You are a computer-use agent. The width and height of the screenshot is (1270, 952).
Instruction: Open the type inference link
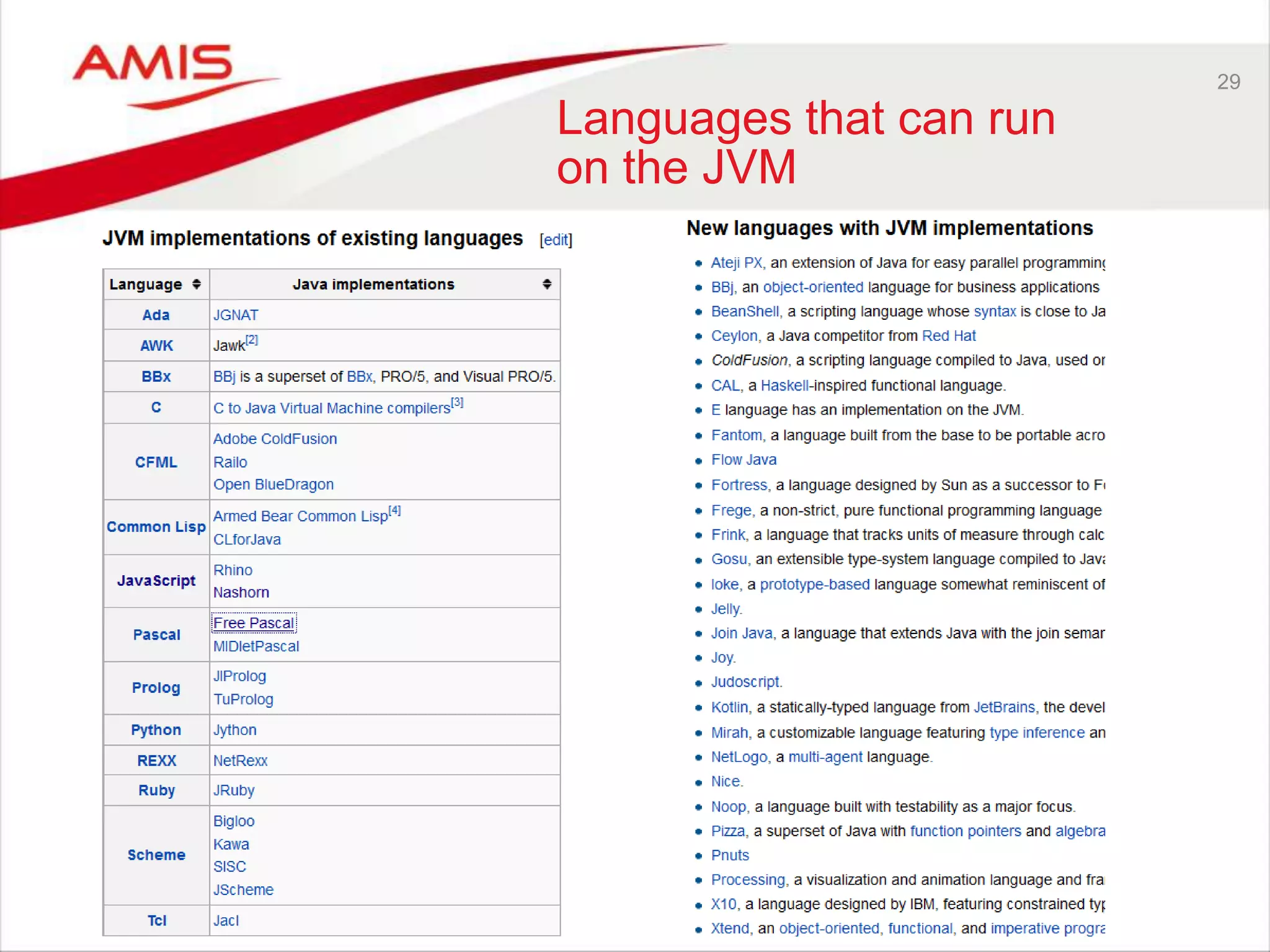[1037, 733]
